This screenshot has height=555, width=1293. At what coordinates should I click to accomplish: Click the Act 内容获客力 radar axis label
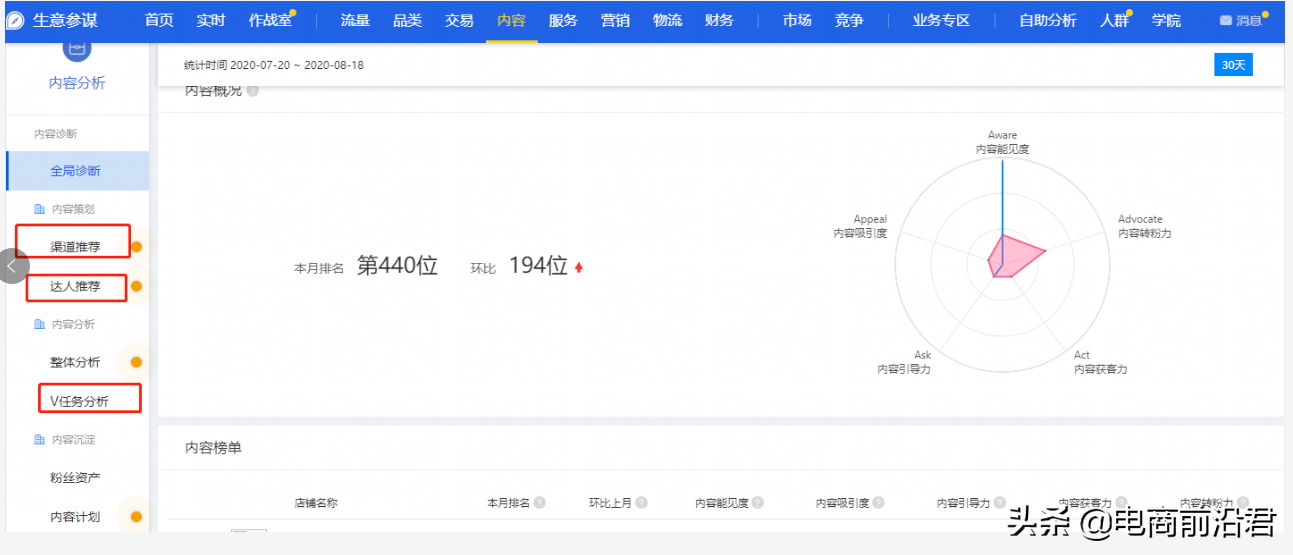(1100, 362)
